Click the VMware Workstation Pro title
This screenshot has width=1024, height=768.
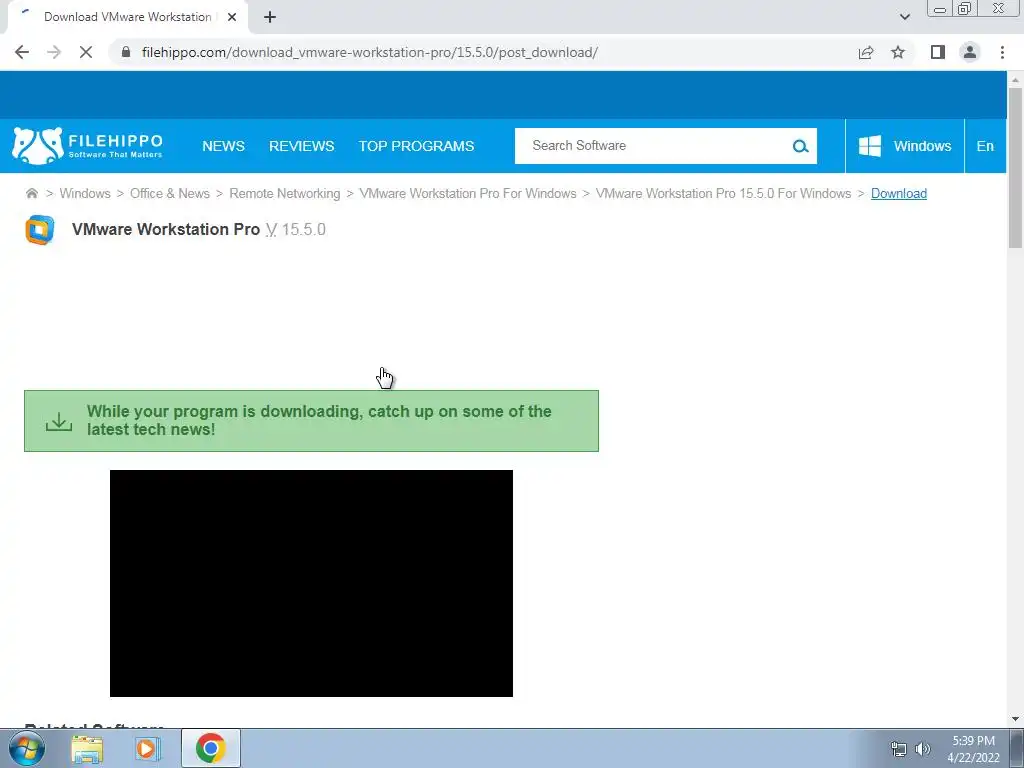166,229
